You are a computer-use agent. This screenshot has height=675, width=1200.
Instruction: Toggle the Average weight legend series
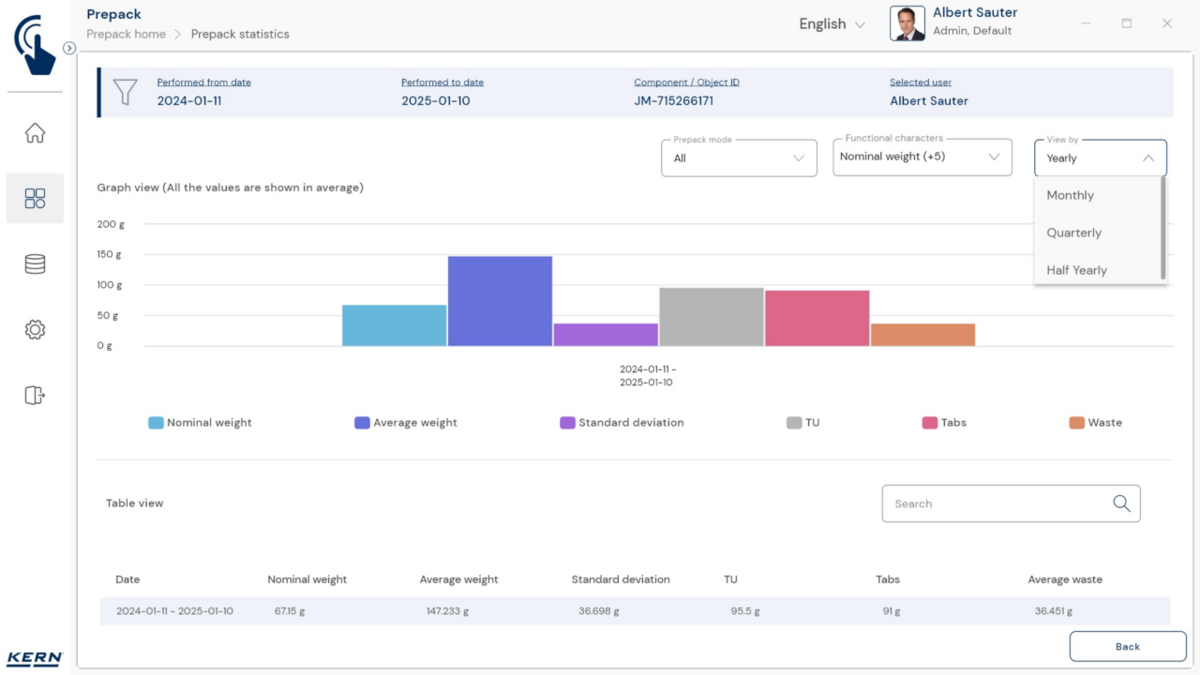[x=405, y=423]
